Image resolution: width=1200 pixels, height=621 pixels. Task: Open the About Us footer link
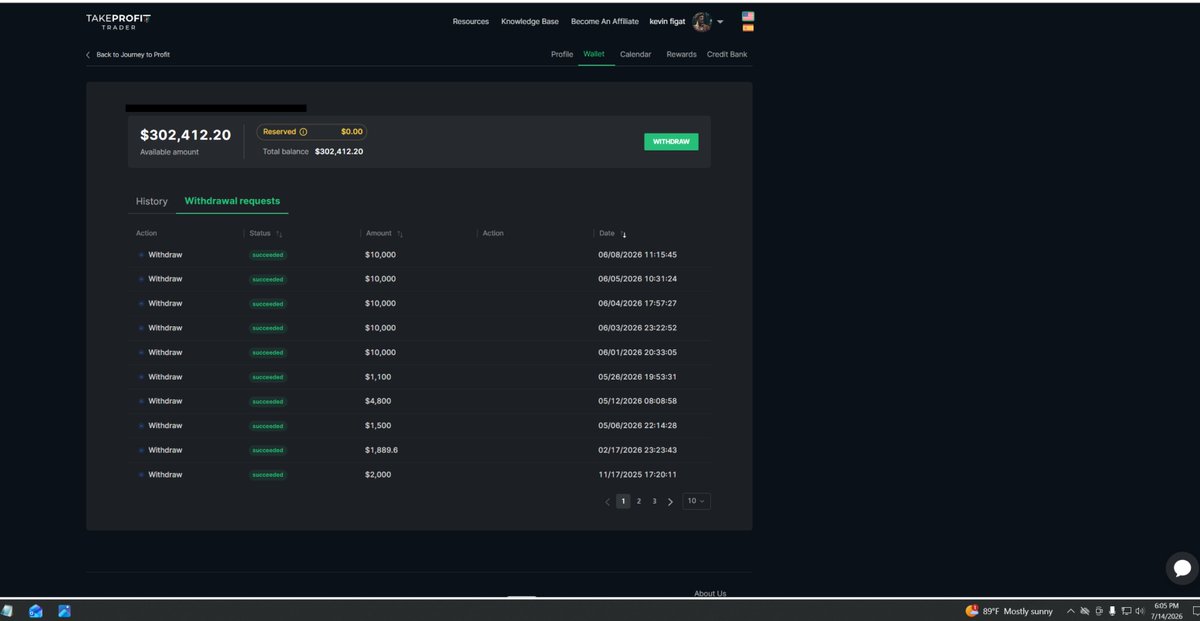tap(710, 593)
